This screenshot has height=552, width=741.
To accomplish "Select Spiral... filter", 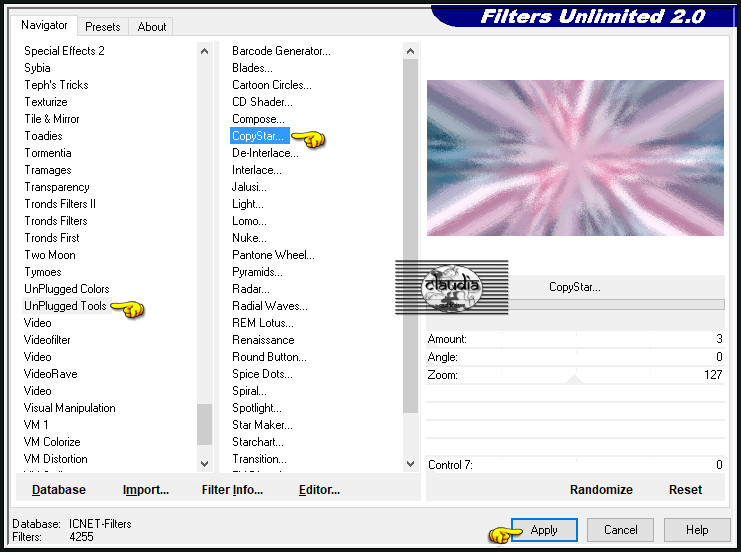I will point(249,391).
